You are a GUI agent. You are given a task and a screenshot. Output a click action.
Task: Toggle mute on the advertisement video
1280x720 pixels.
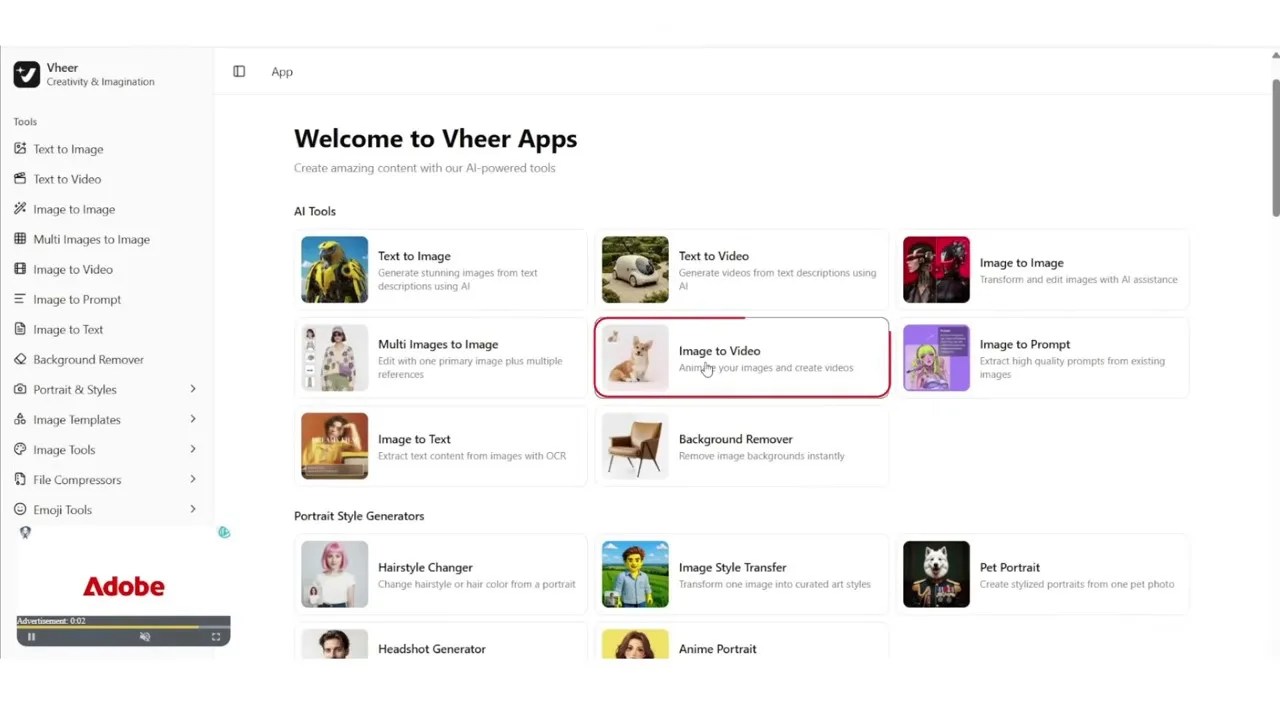pos(145,637)
